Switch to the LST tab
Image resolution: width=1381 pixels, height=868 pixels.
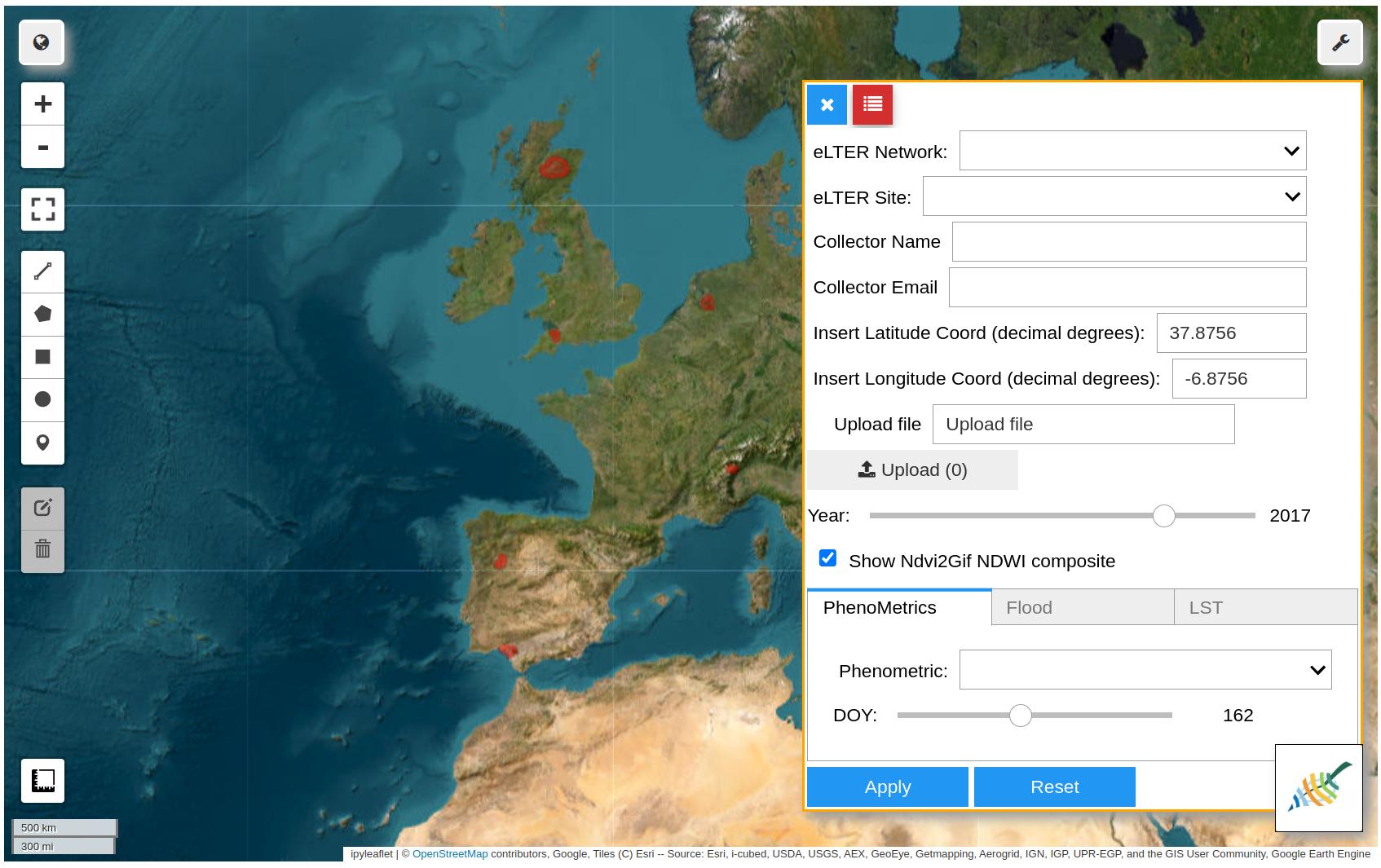pos(1264,608)
